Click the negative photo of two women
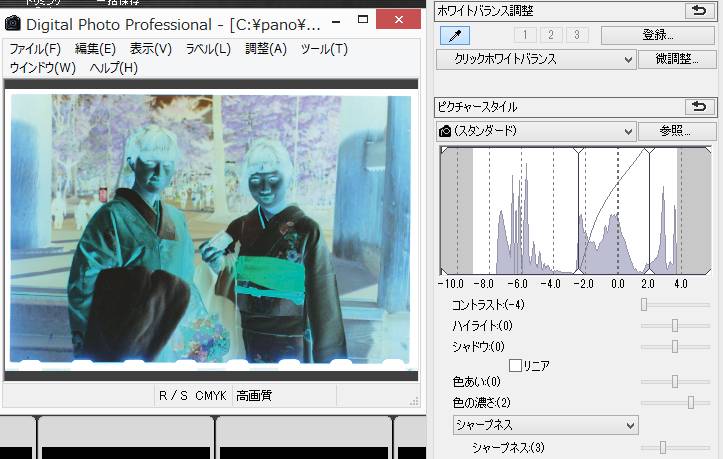Viewport: 723px width, 459px height. (211, 228)
